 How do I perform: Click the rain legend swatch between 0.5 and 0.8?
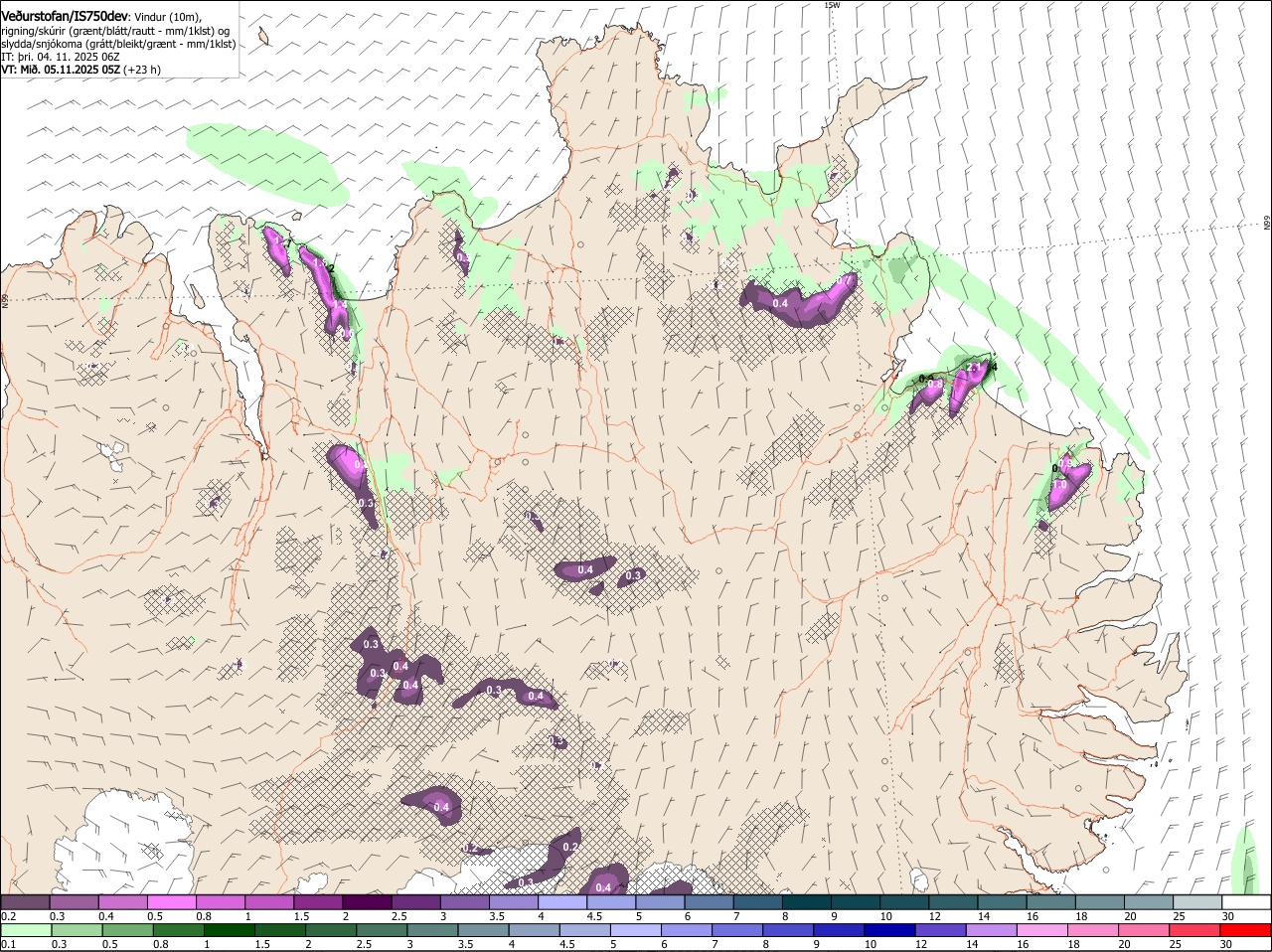(127, 930)
